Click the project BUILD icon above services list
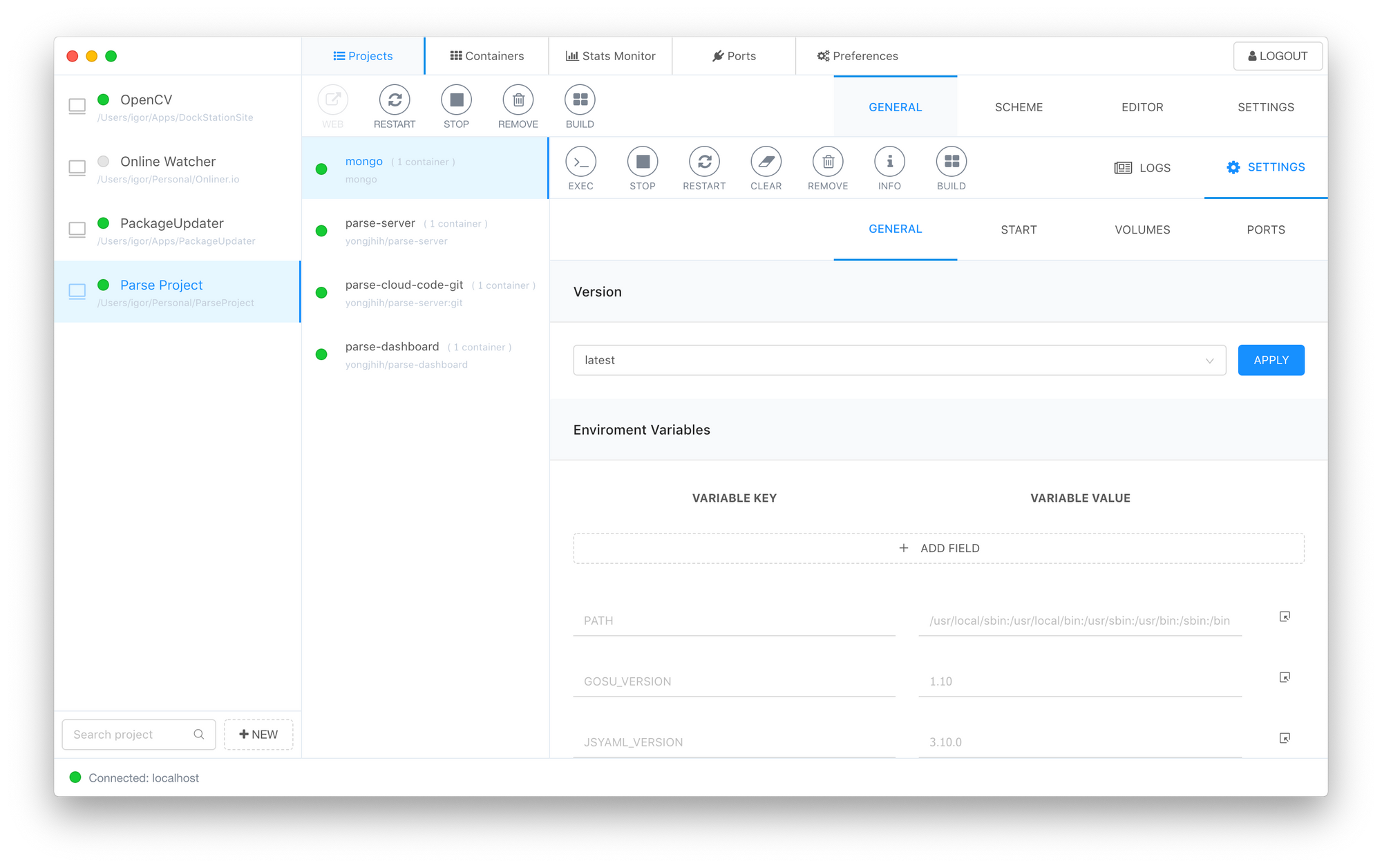Image resolution: width=1382 pixels, height=868 pixels. pos(580,100)
